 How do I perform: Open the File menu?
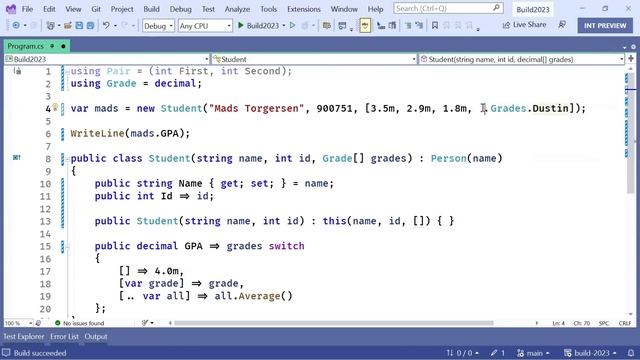click(27, 9)
